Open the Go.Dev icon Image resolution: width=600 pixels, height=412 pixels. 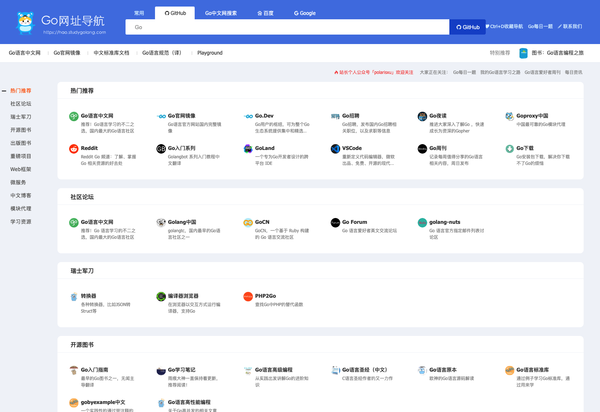tap(248, 116)
